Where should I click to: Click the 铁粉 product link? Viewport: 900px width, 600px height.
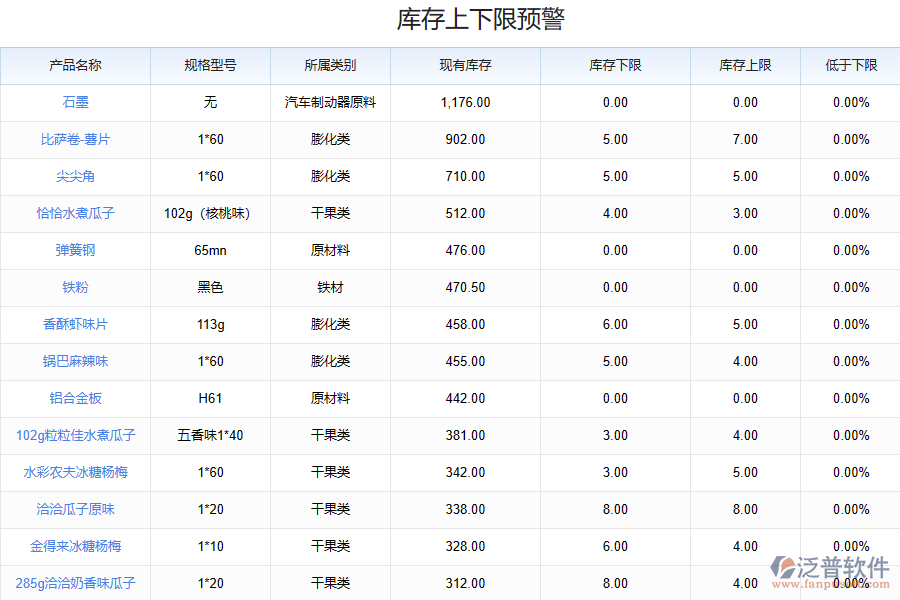tap(74, 288)
